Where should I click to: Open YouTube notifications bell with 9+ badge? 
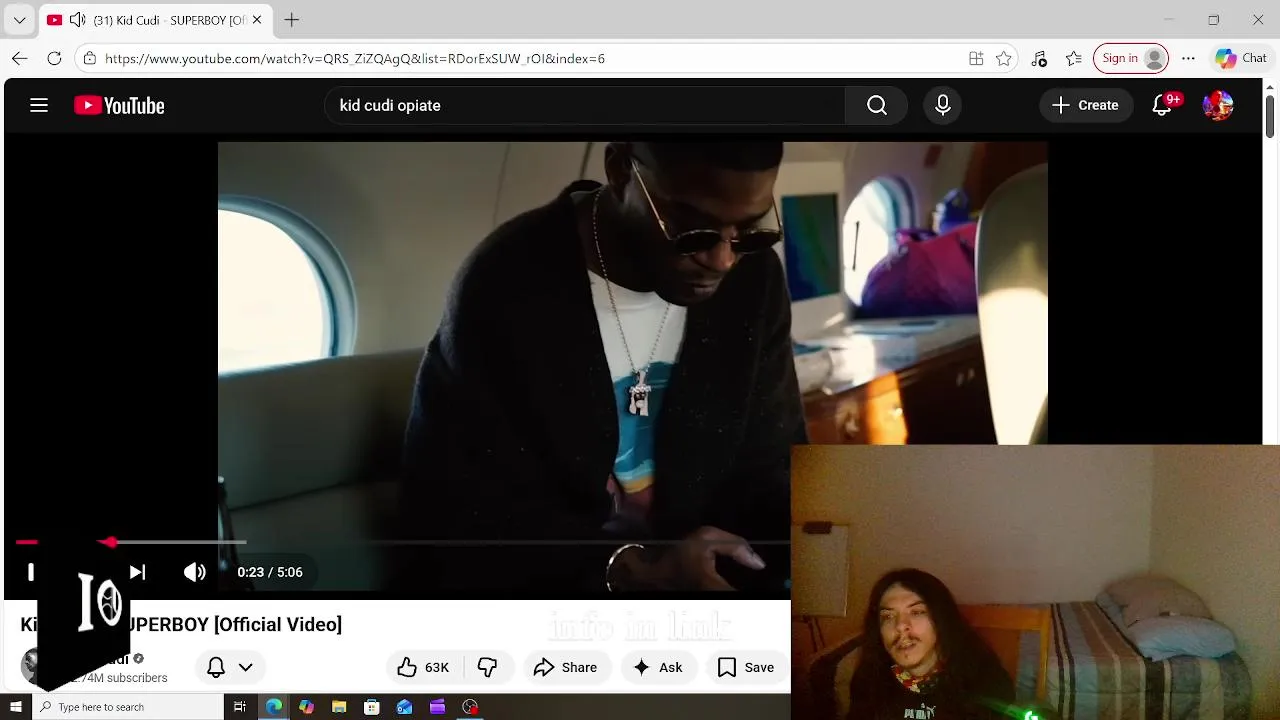pyautogui.click(x=1163, y=105)
